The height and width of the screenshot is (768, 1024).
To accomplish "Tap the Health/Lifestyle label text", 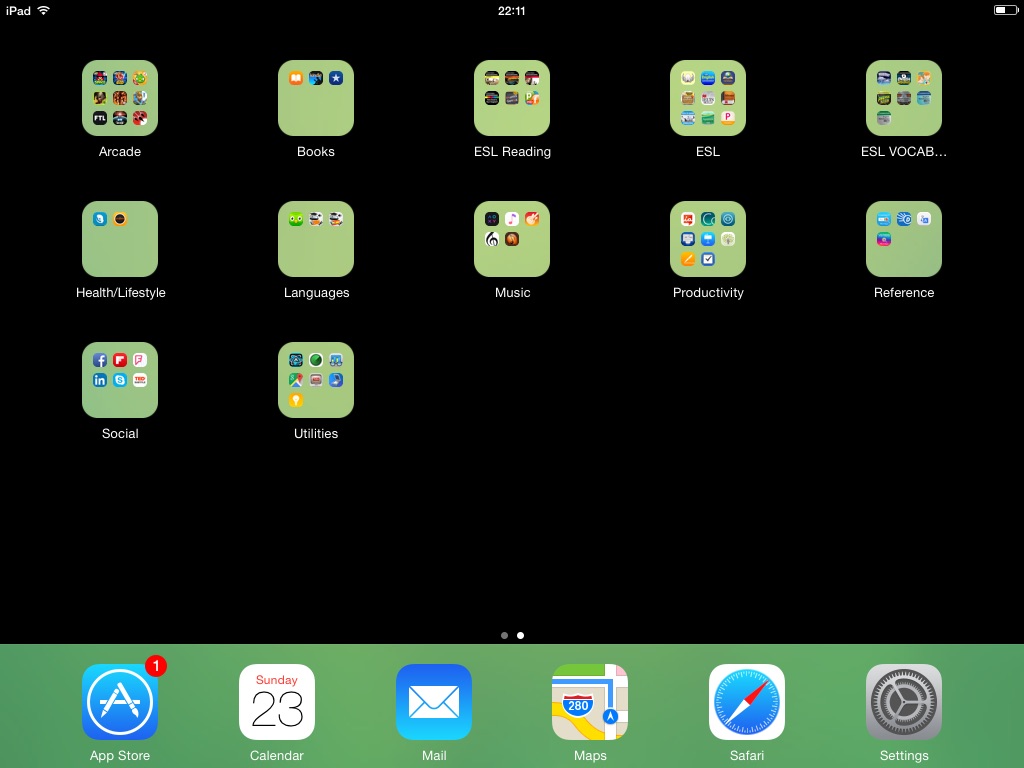I will click(120, 293).
